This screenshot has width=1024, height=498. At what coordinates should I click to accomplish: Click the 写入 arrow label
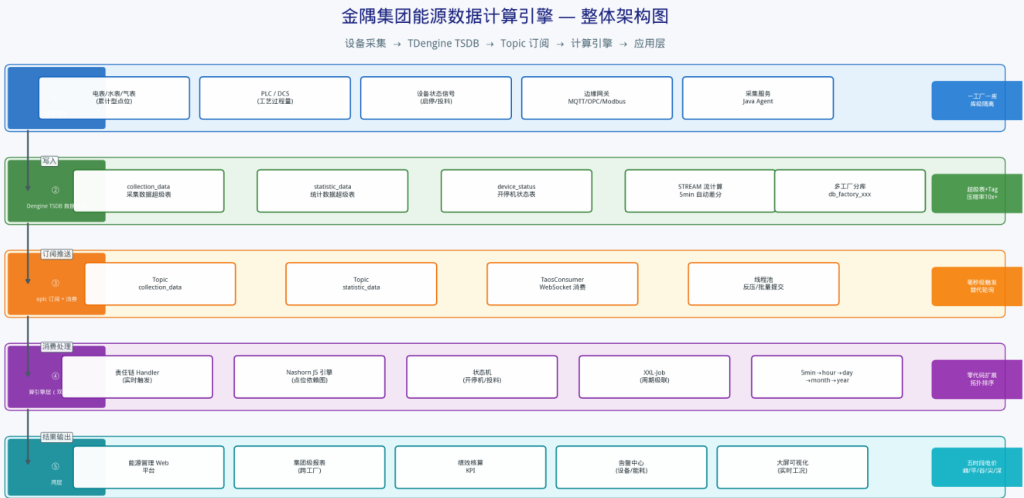[x=50, y=161]
